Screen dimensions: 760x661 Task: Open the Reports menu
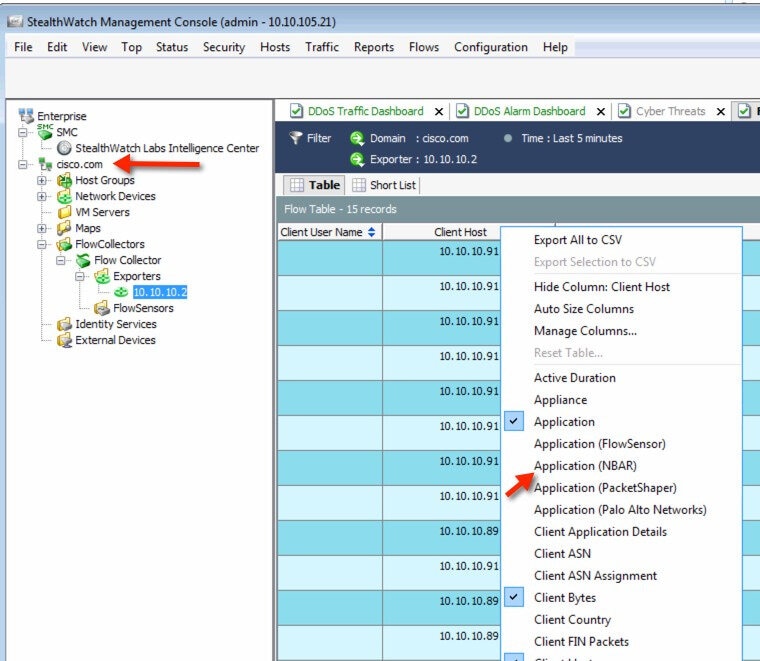374,47
